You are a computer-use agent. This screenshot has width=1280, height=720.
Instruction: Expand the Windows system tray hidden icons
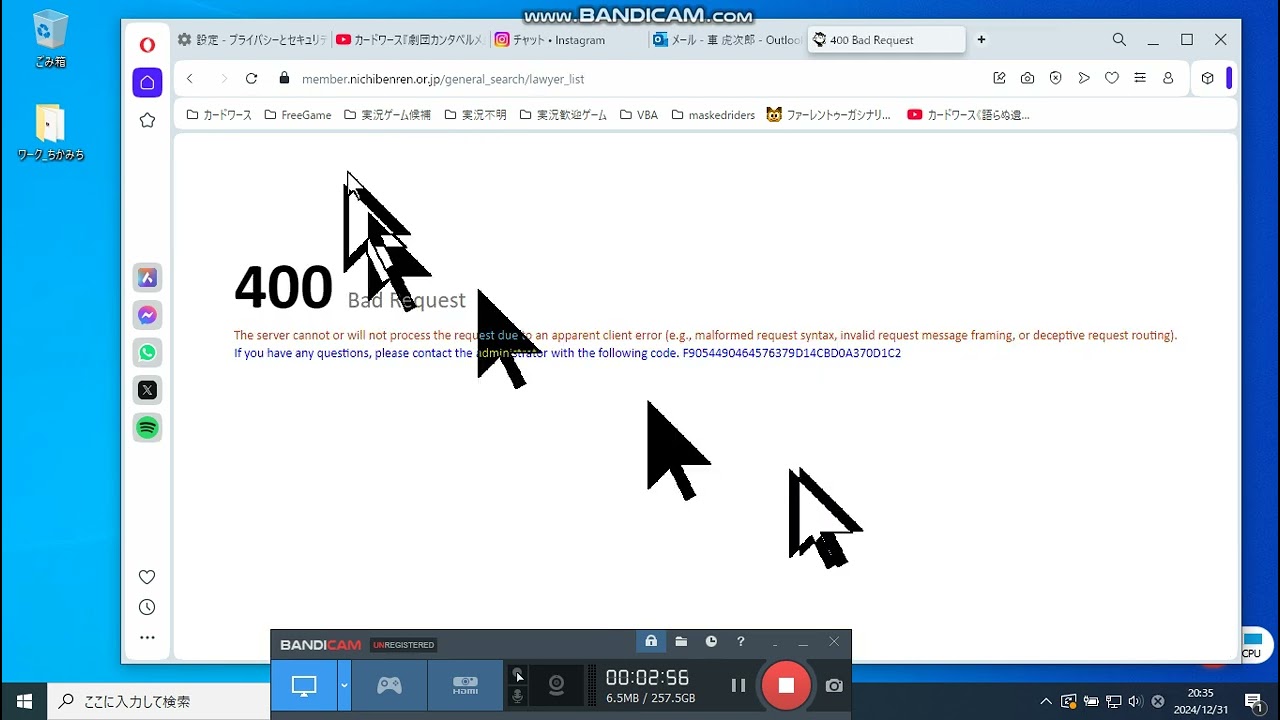coord(1046,701)
